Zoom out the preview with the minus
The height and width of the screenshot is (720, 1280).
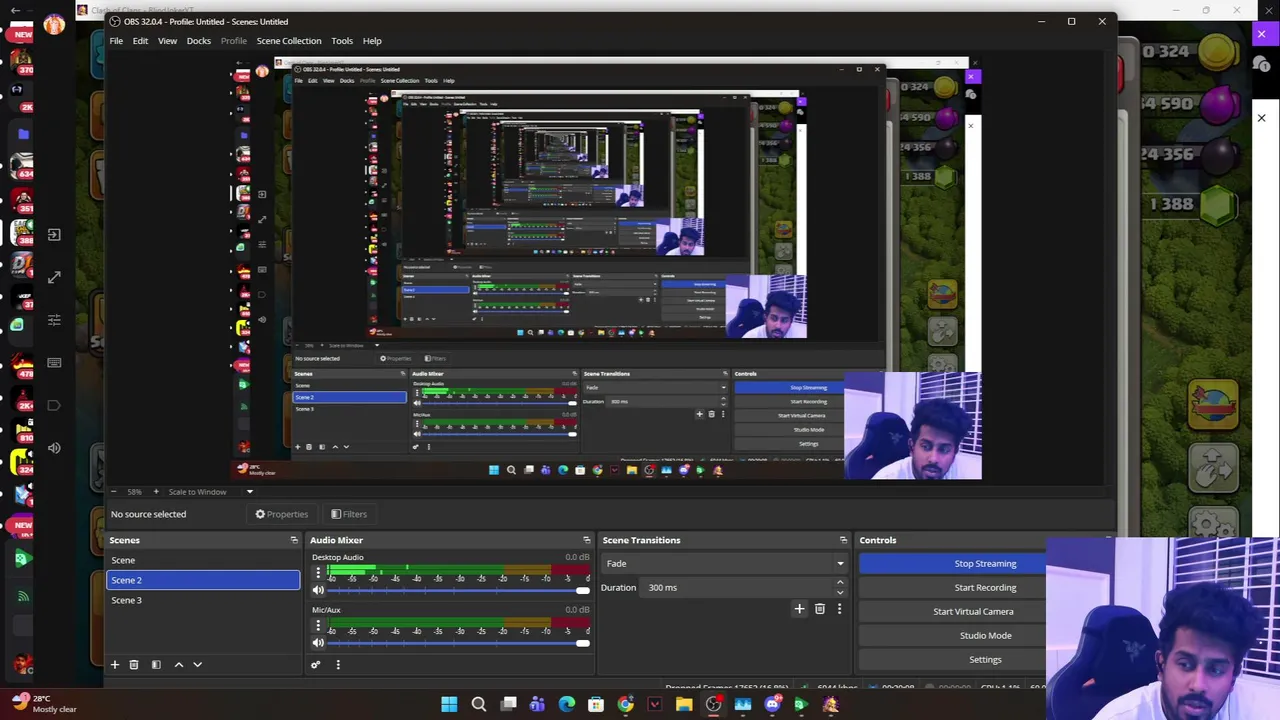(113, 492)
